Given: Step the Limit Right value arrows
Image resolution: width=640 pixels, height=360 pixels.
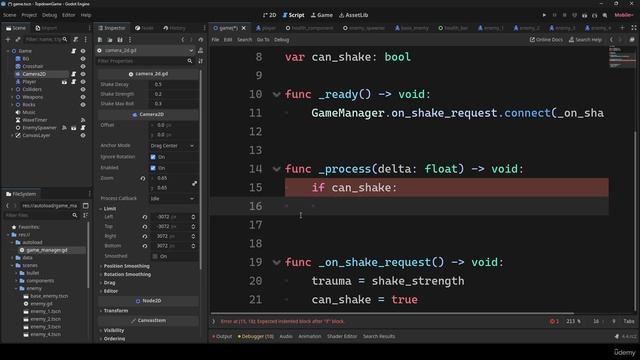Looking at the screenshot, I should tap(193, 236).
